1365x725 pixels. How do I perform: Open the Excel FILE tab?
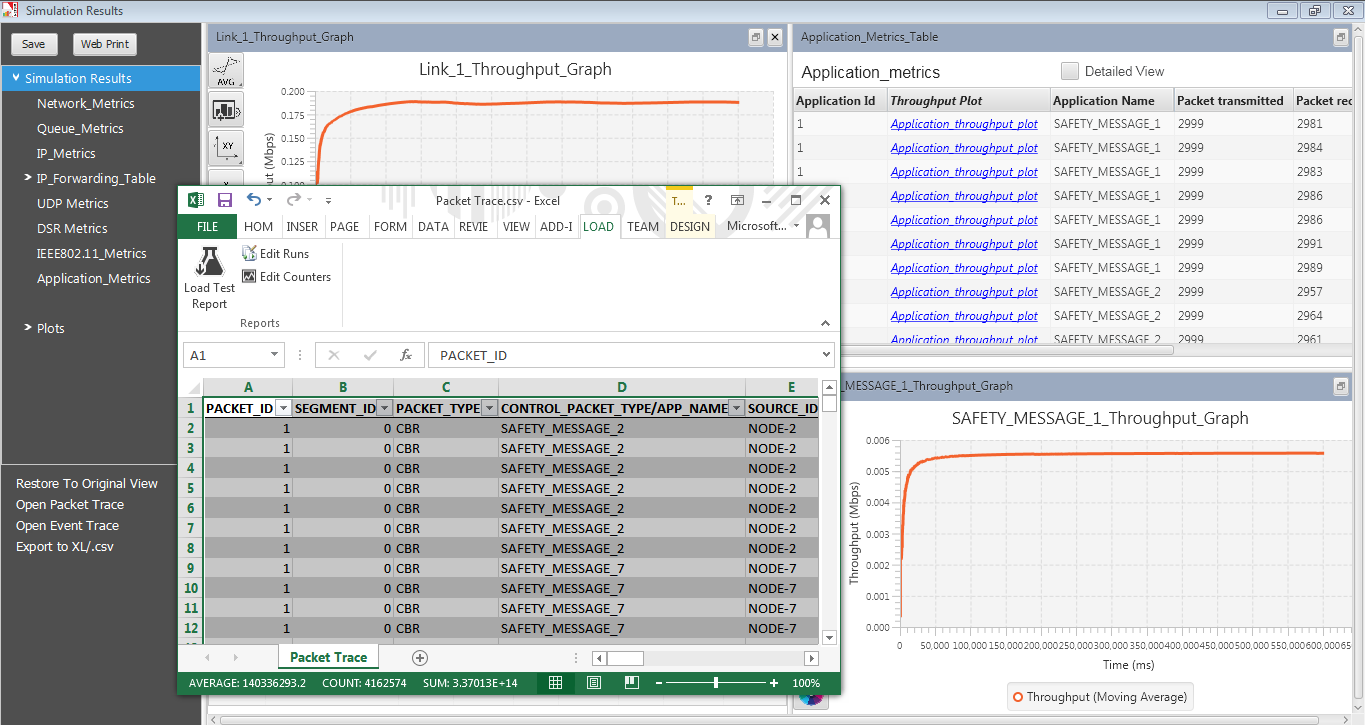pyautogui.click(x=207, y=227)
